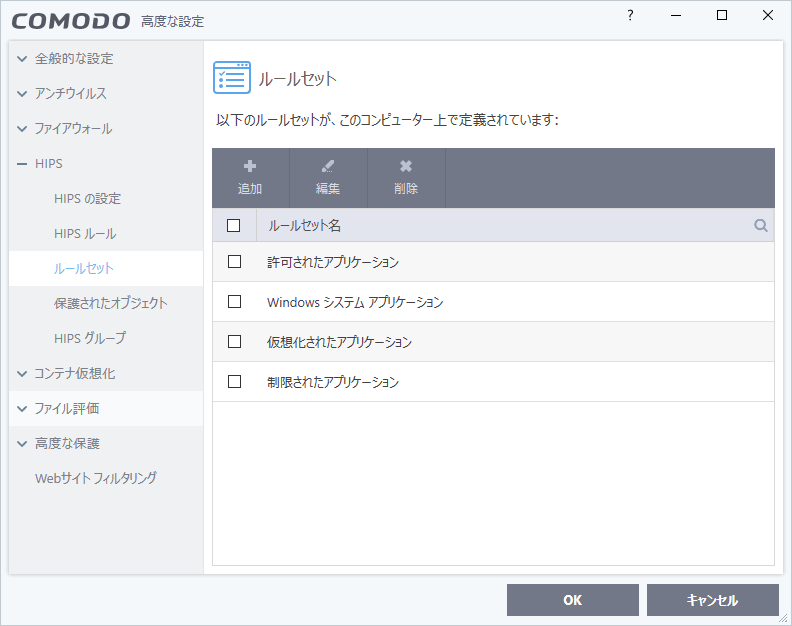792x626 pixels.
Task: Tick the 制限されたアプリケーション checkbox
Action: (x=235, y=382)
